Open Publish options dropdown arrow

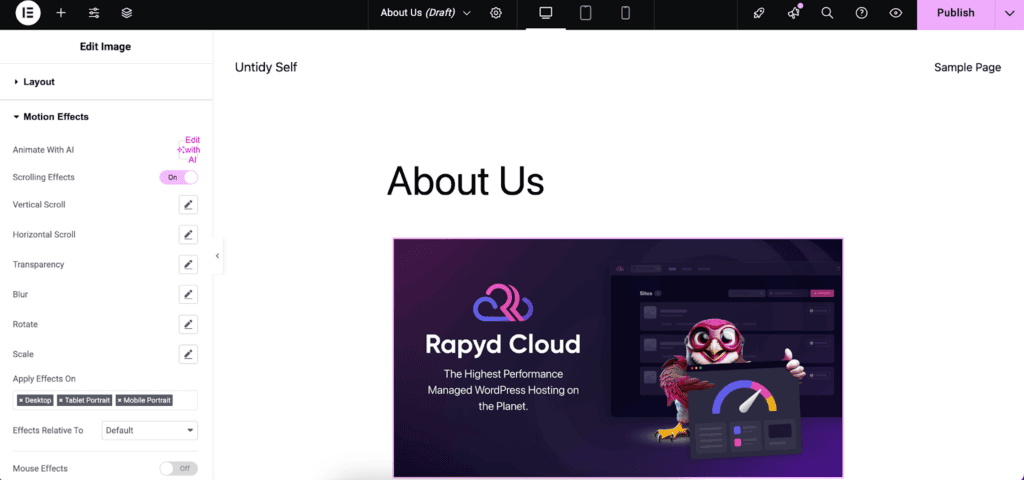1009,13
